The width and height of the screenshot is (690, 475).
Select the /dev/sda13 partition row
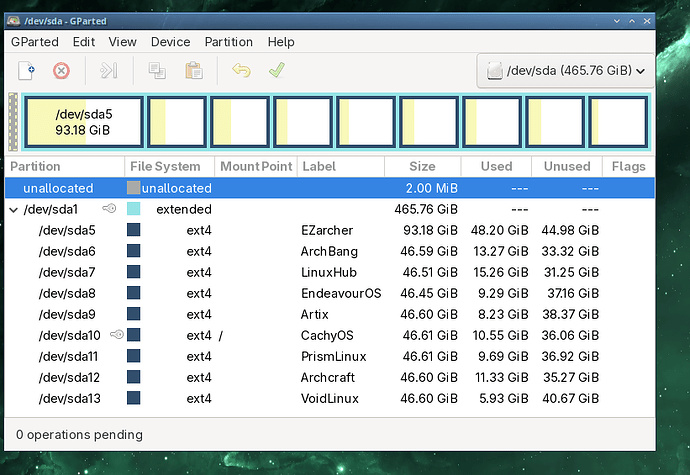pos(330,398)
